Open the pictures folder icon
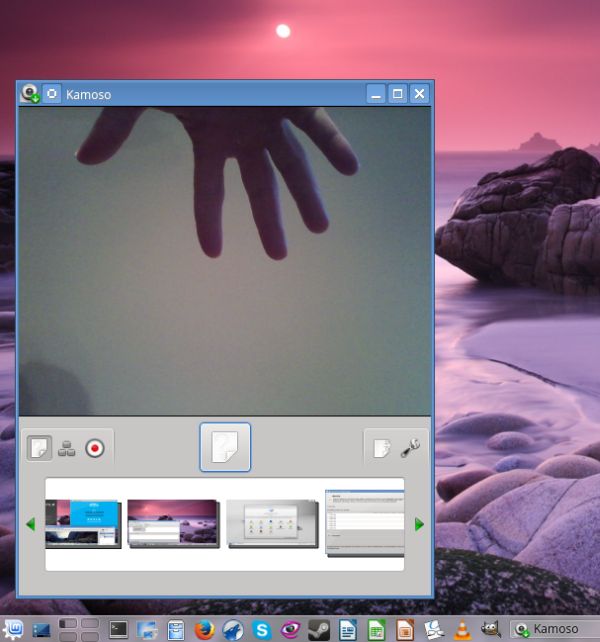 382,448
